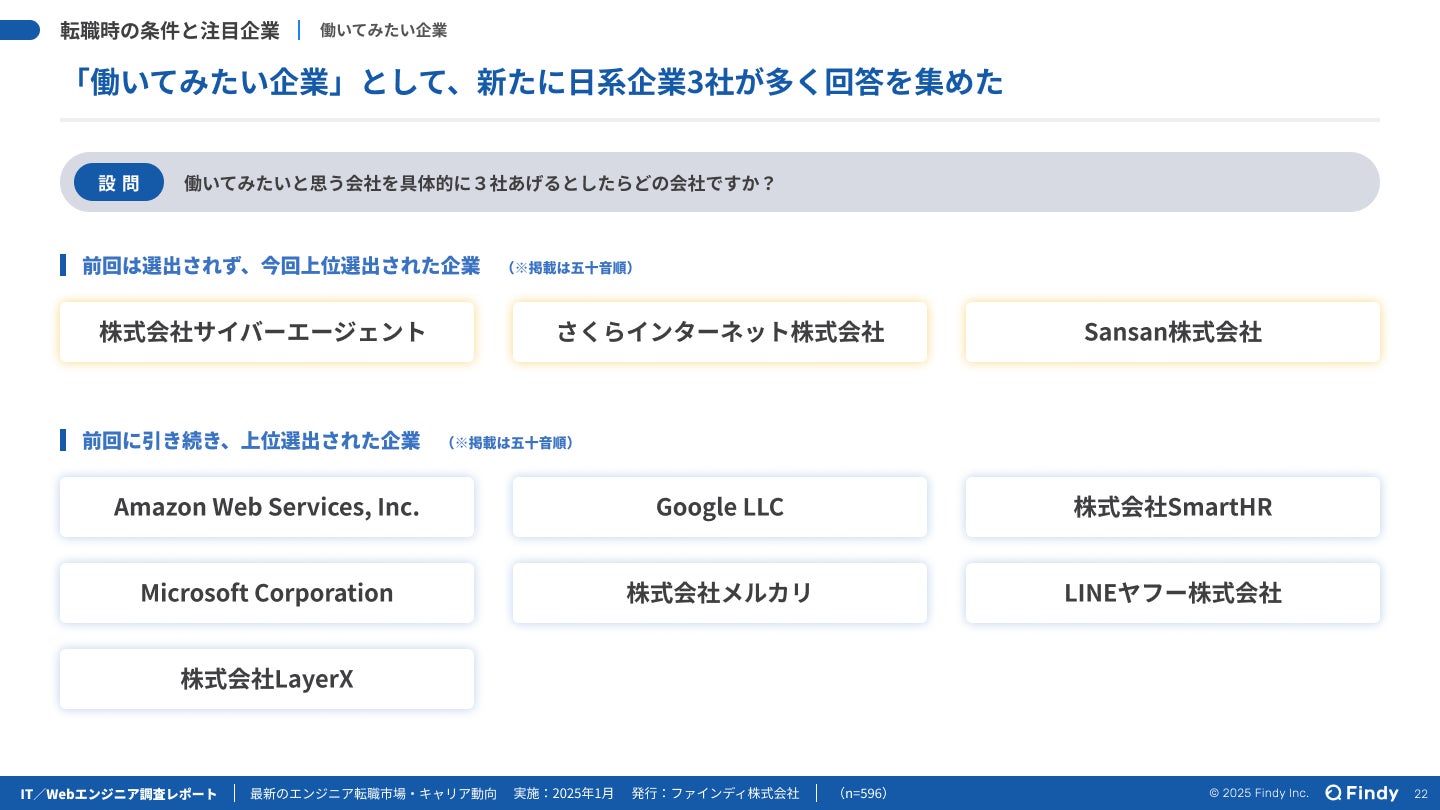
Task: Click the slide headline about 日系企業3社
Action: pyautogui.click(x=537, y=82)
